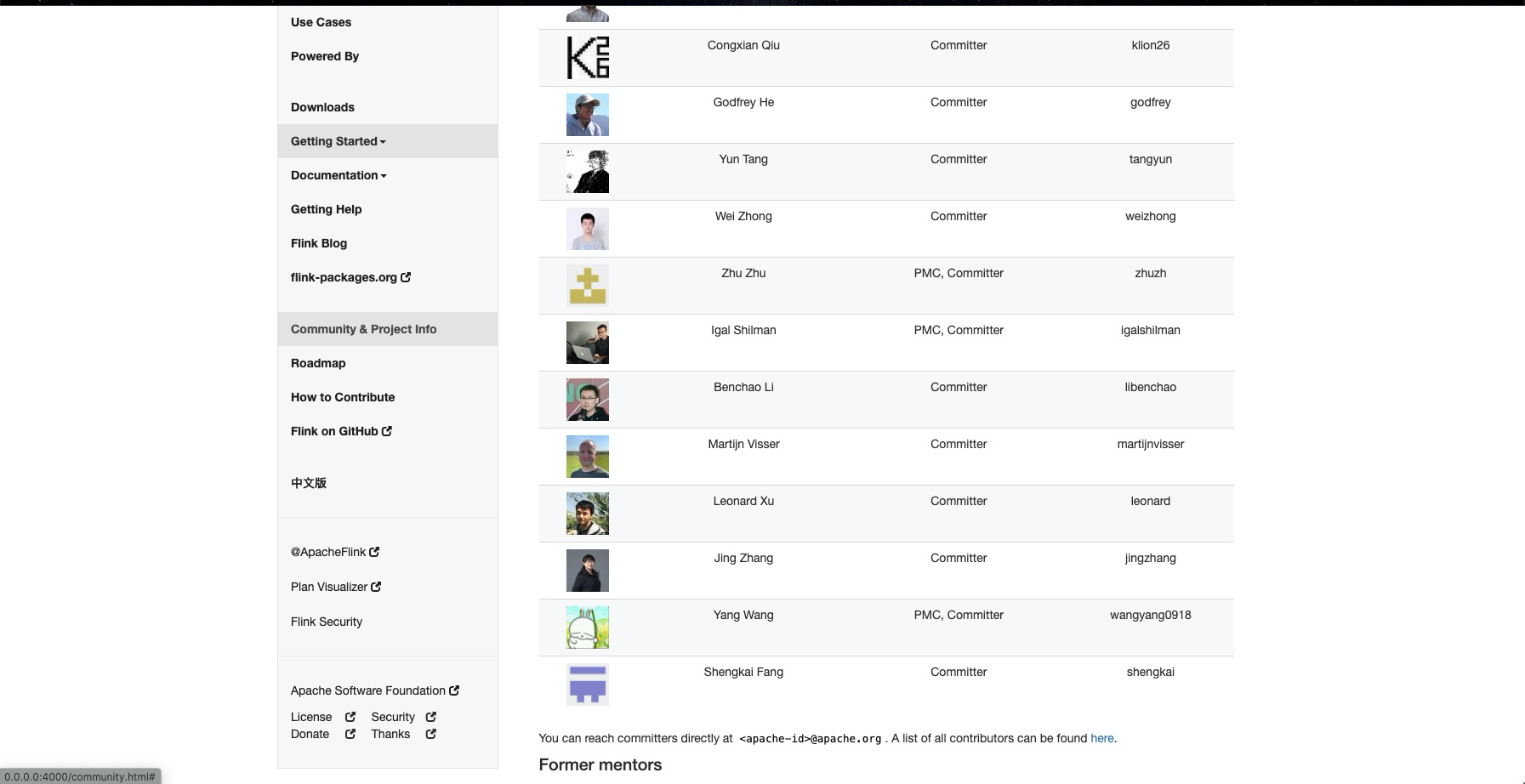Click apache id libenchao
Screen dimensions: 1525x784
1151,387
